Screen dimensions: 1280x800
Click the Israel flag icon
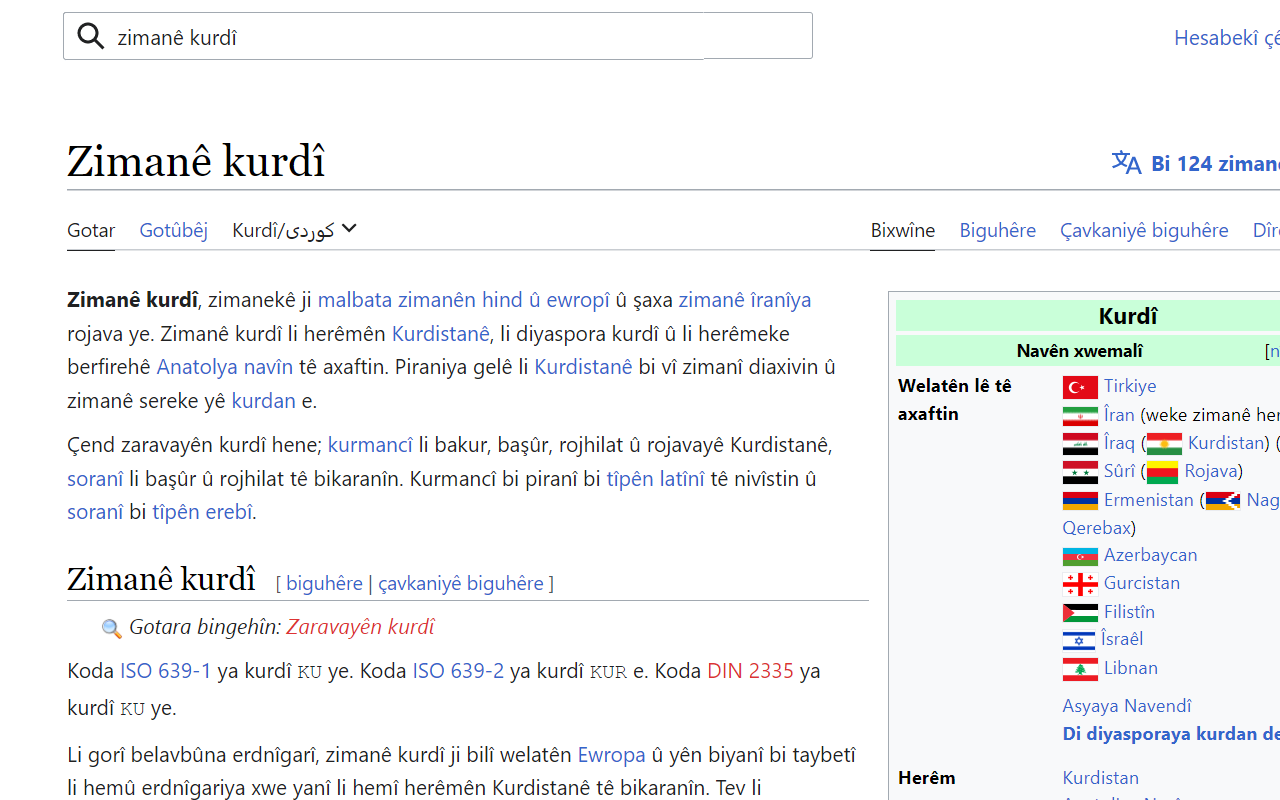tap(1079, 640)
